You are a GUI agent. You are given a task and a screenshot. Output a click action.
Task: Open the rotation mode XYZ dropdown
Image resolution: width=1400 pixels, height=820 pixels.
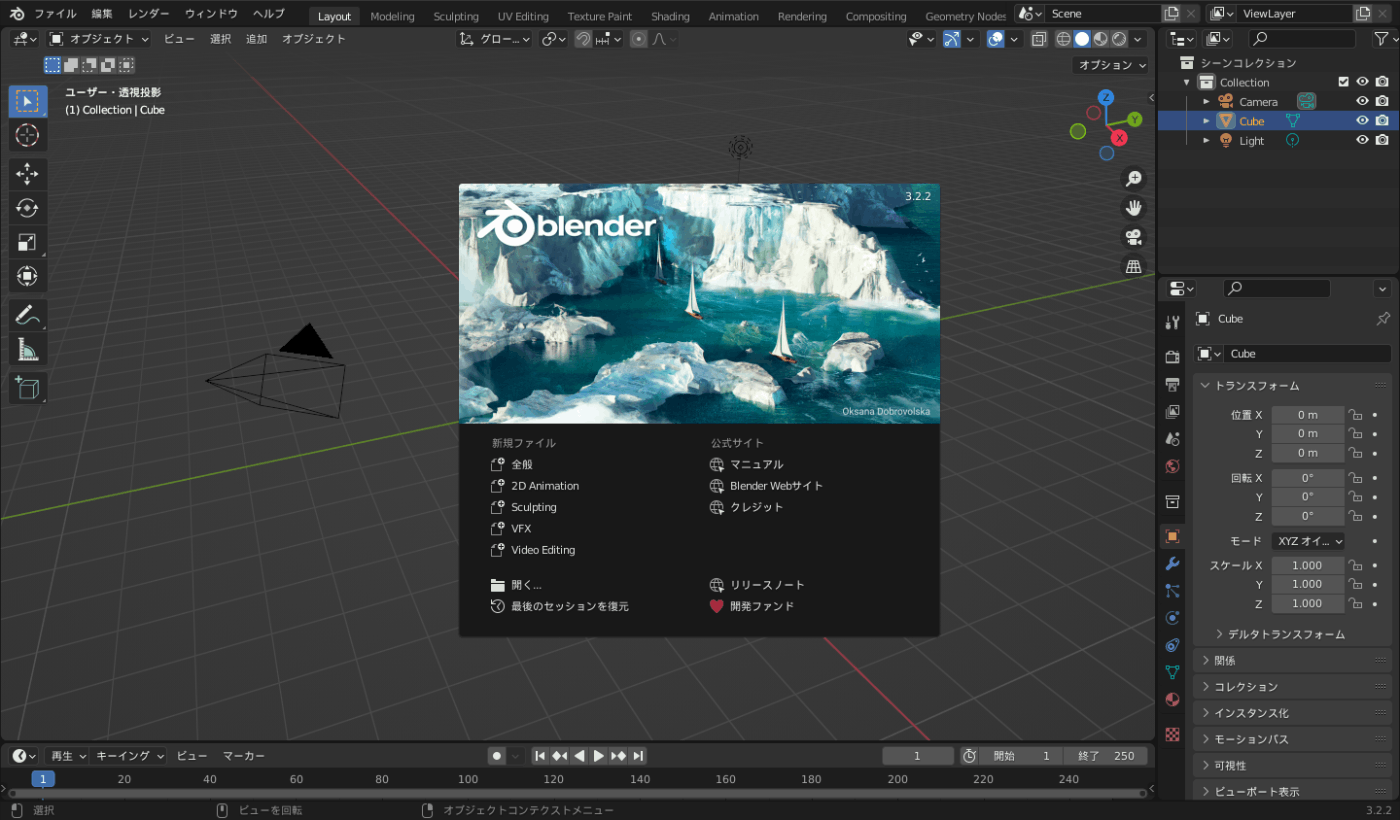click(x=1308, y=541)
